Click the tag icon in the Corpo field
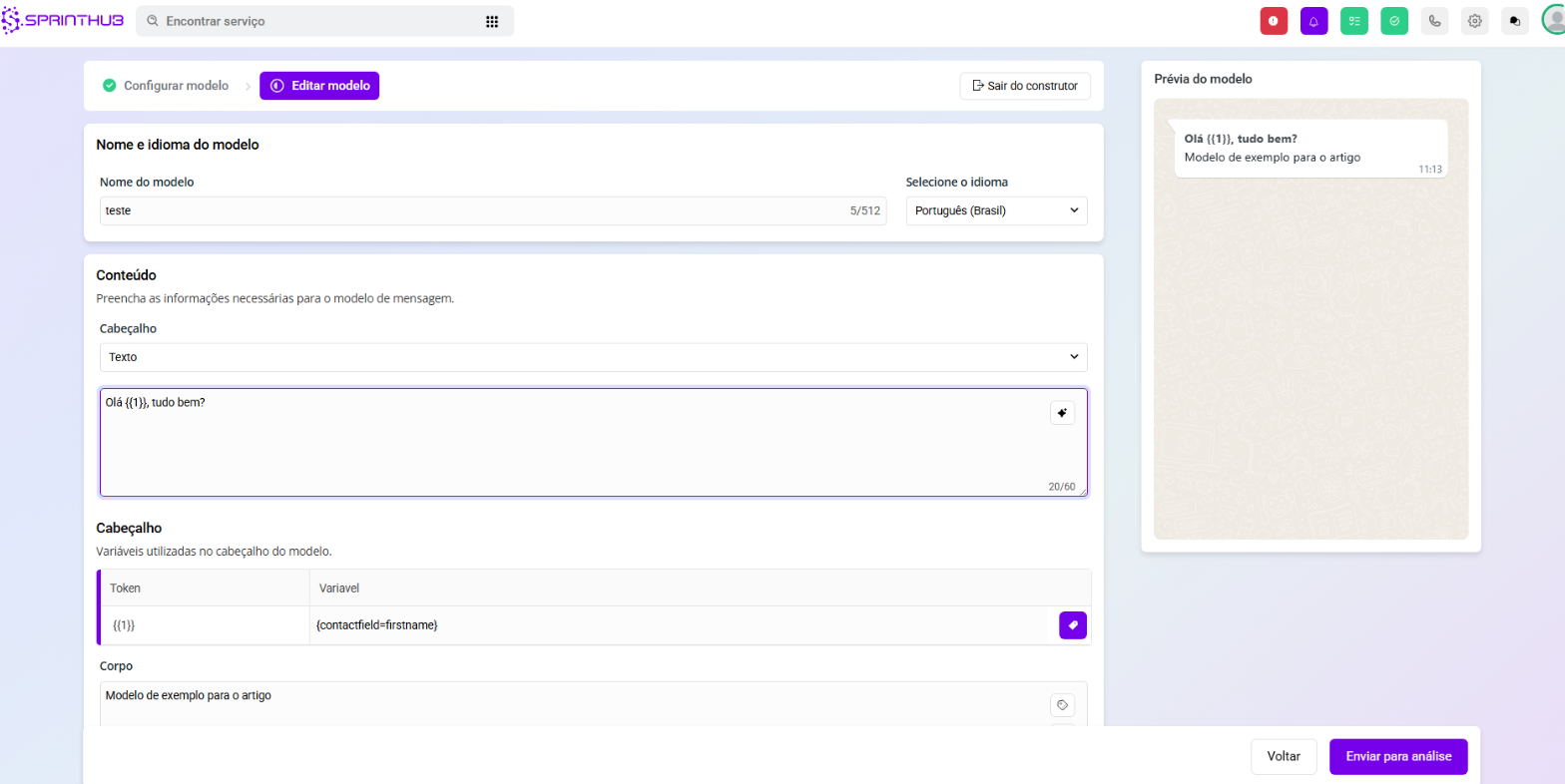The width and height of the screenshot is (1565, 784). click(x=1062, y=705)
